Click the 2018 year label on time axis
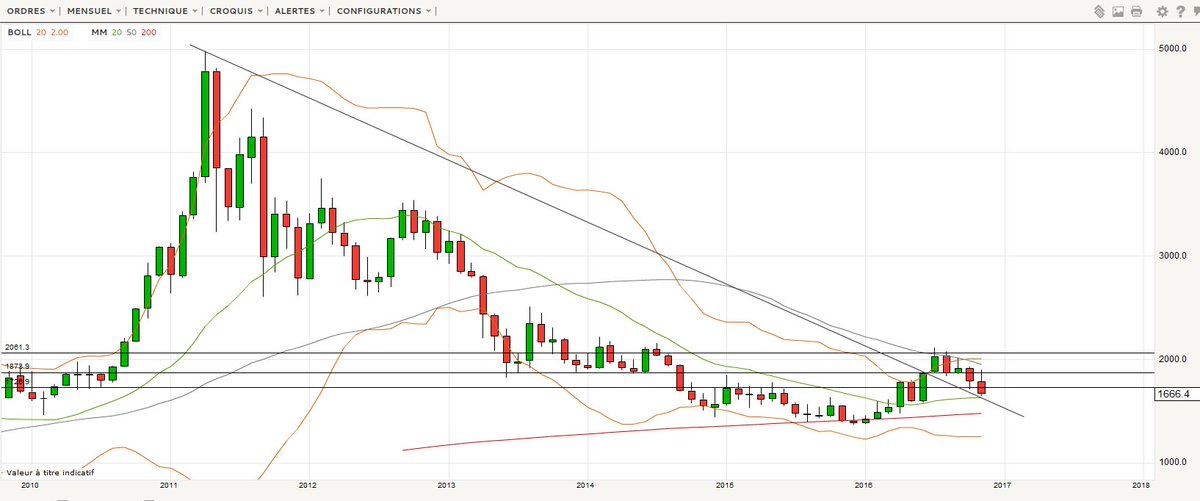 click(1143, 484)
